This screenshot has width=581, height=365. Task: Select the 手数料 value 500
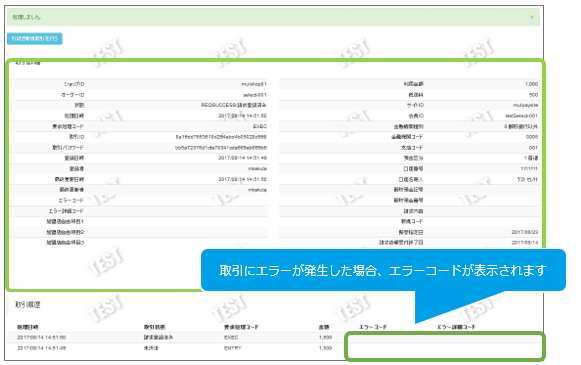tap(533, 95)
